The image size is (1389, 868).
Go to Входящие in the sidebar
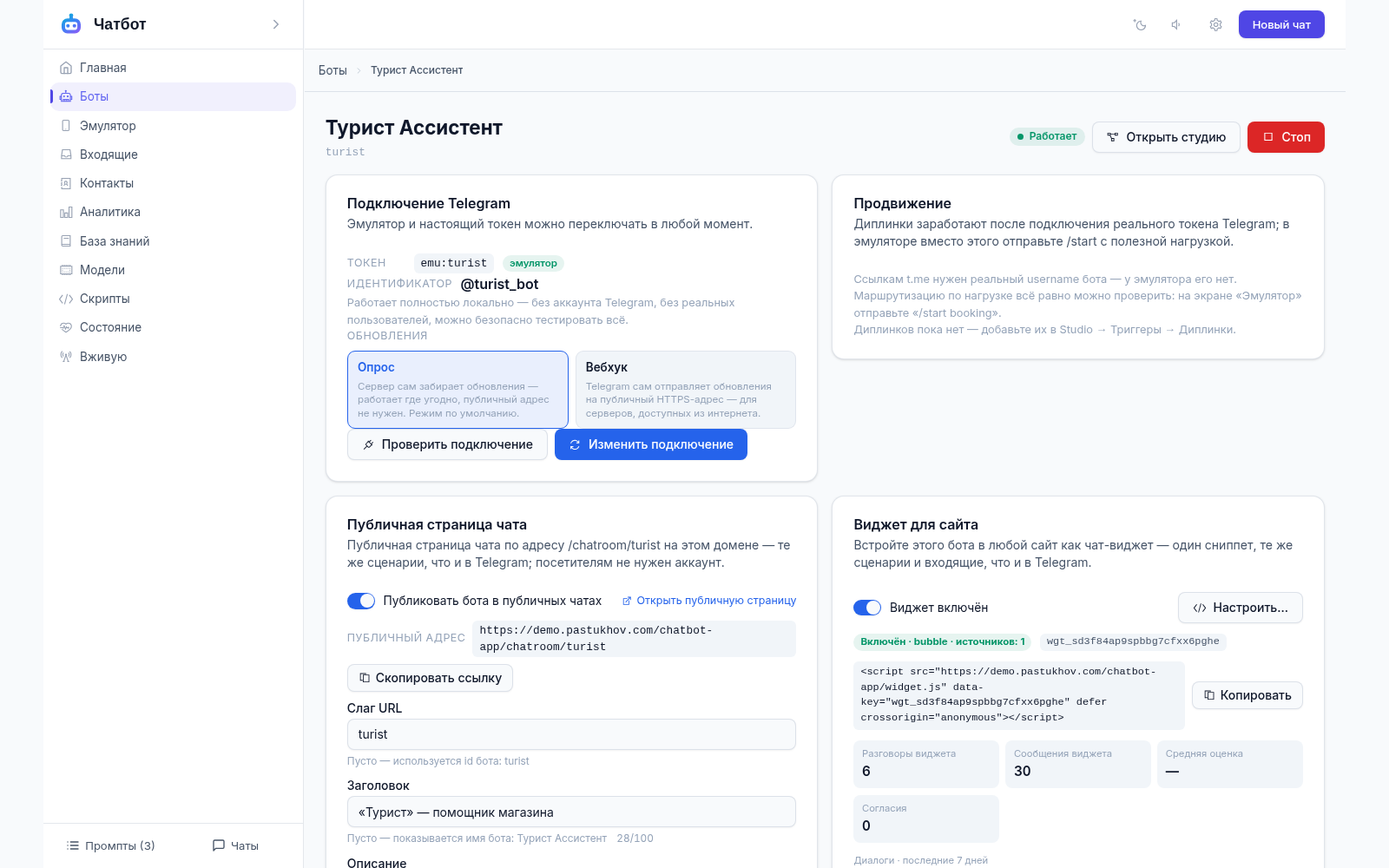(x=174, y=155)
